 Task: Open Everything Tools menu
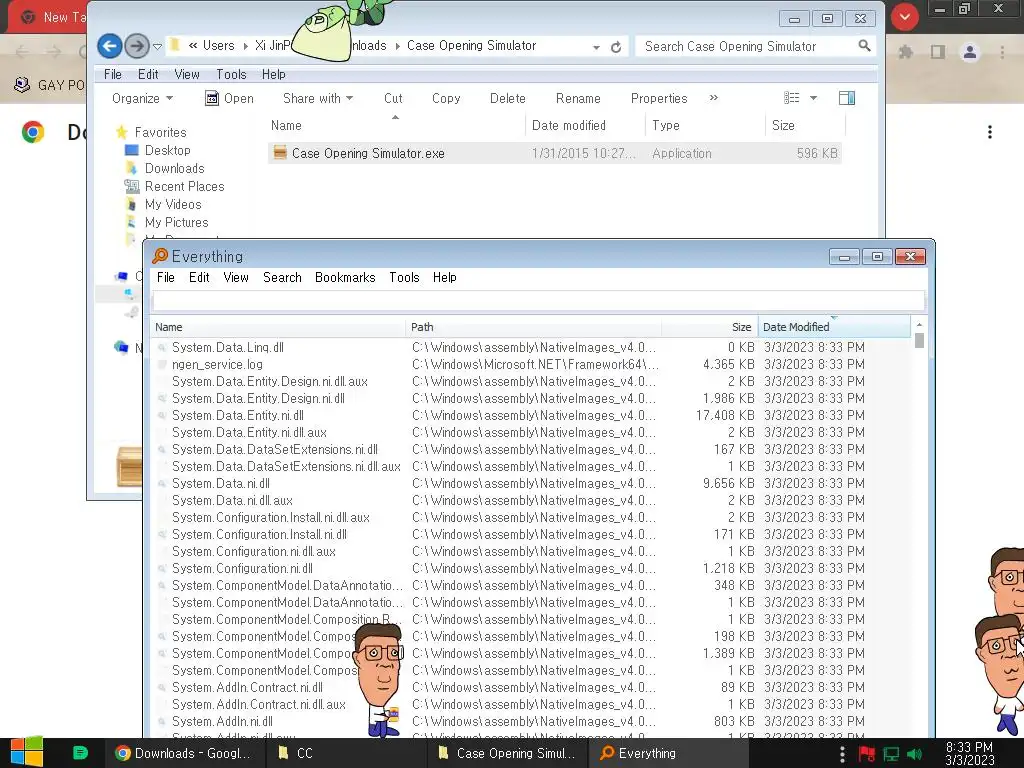pyautogui.click(x=404, y=278)
